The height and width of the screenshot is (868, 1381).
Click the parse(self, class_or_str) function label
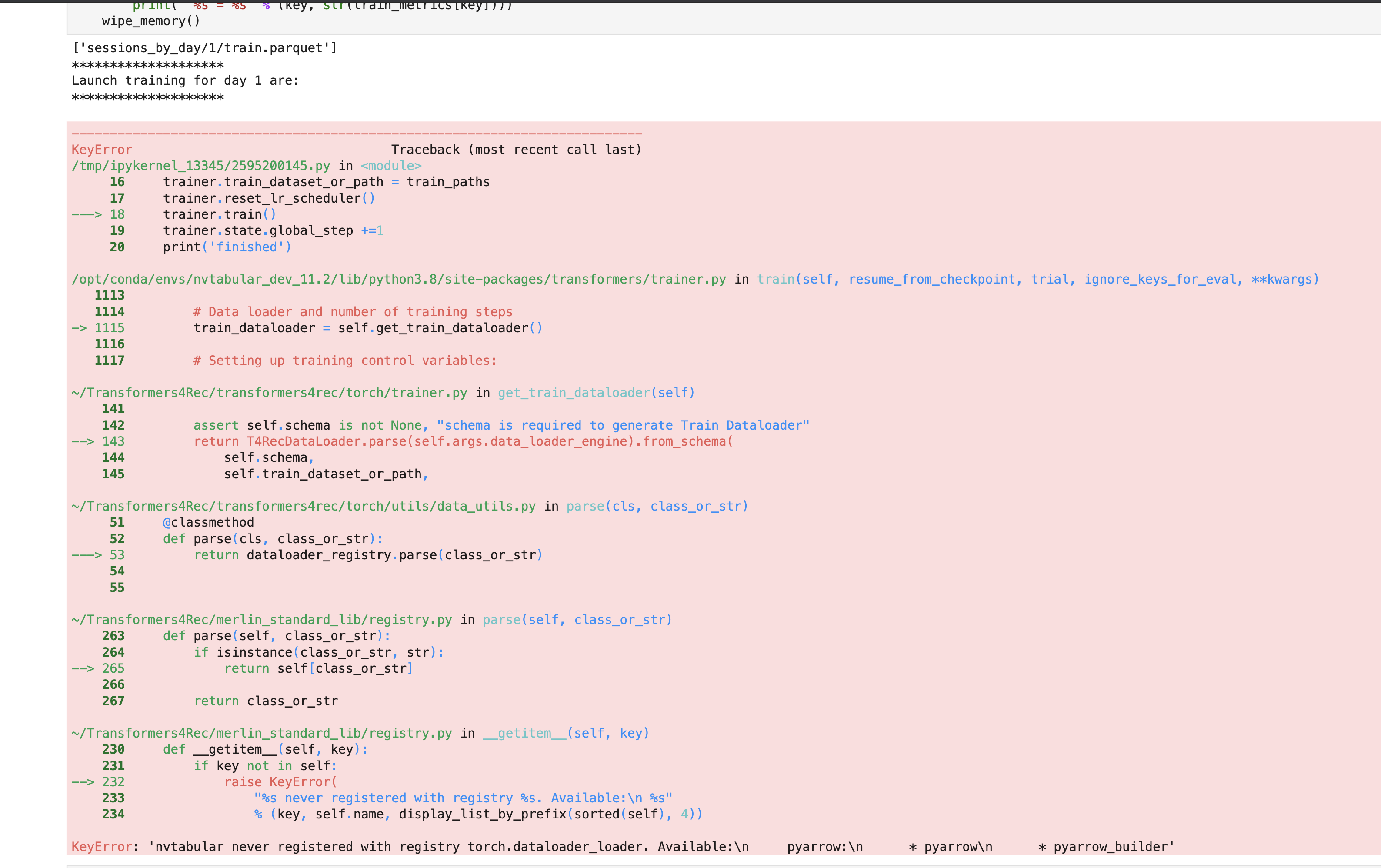(575, 619)
